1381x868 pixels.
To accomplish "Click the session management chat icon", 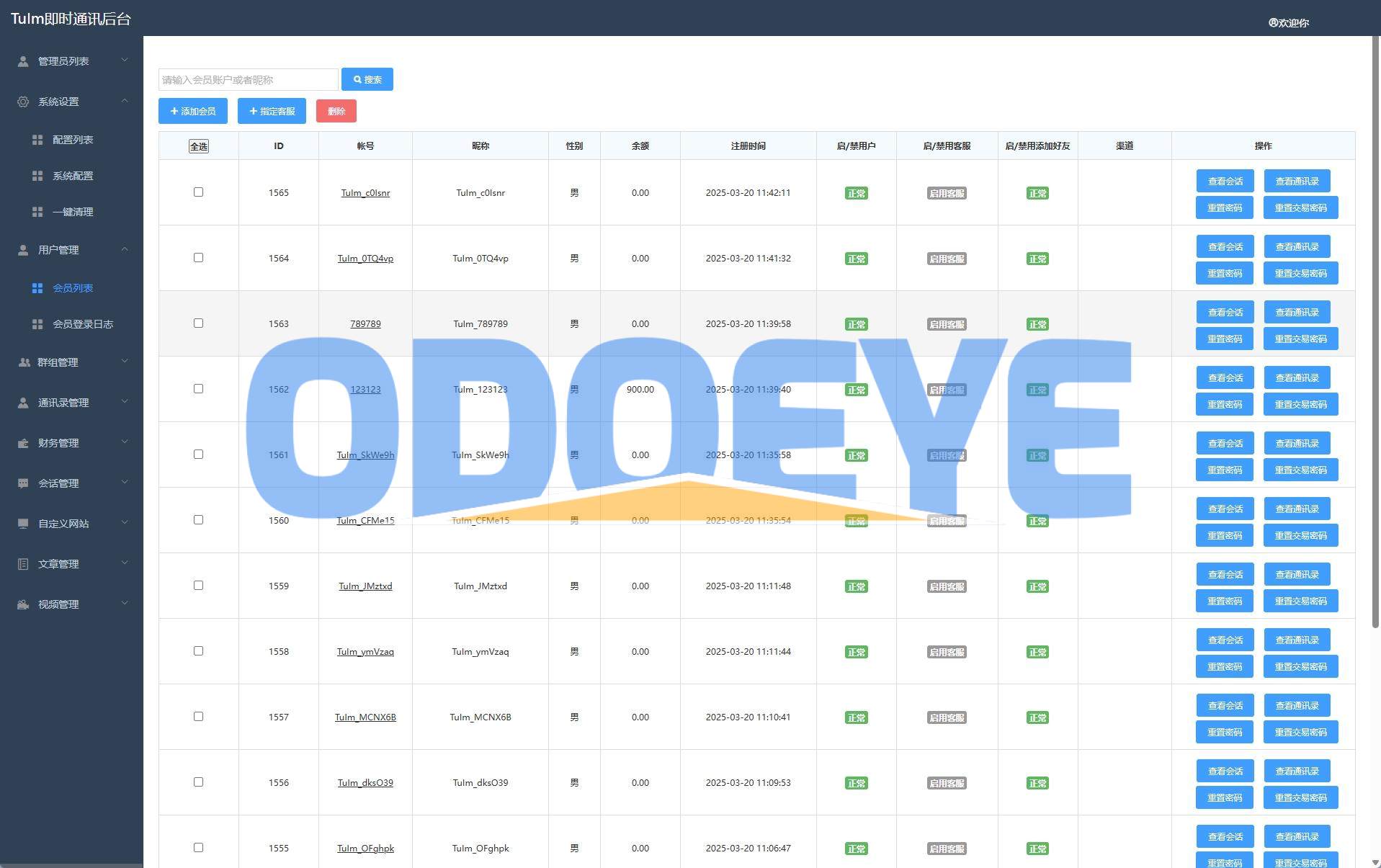I will click(23, 483).
